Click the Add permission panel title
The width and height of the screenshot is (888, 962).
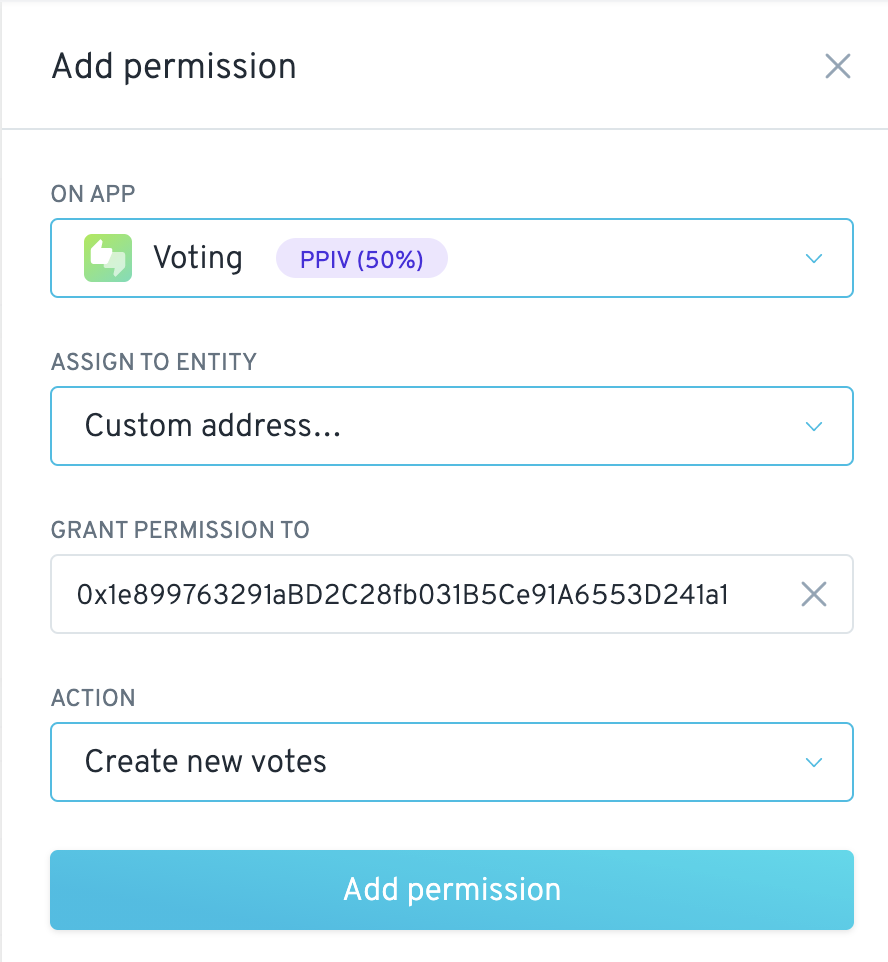(x=174, y=67)
